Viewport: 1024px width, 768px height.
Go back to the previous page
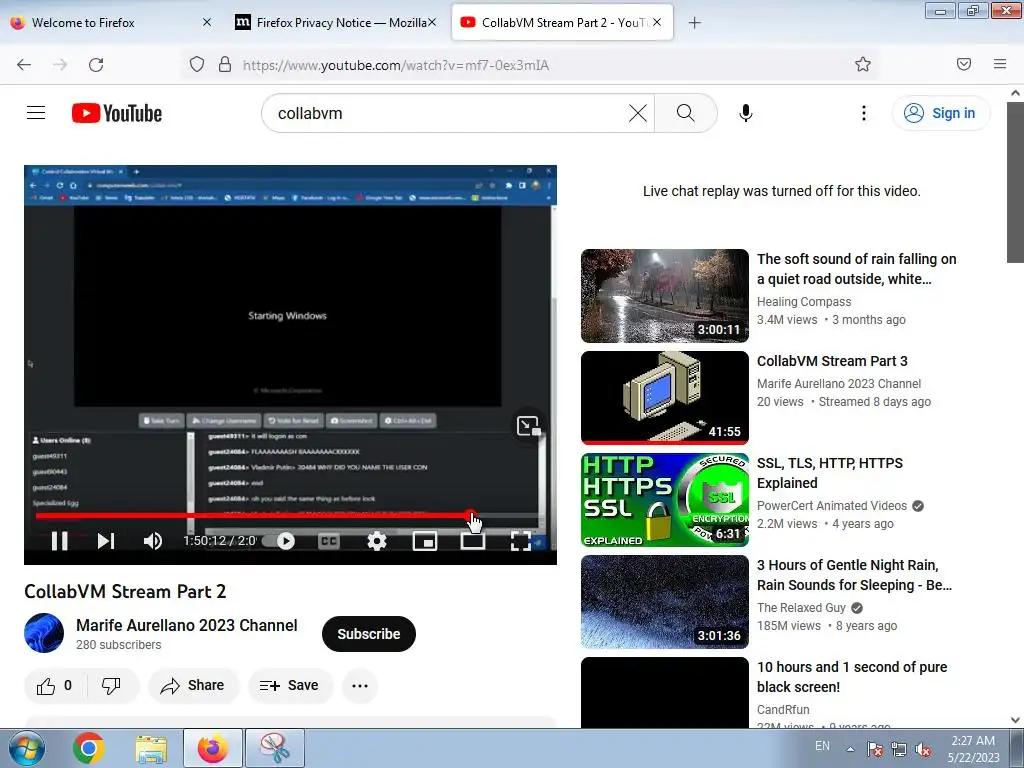coord(24,65)
